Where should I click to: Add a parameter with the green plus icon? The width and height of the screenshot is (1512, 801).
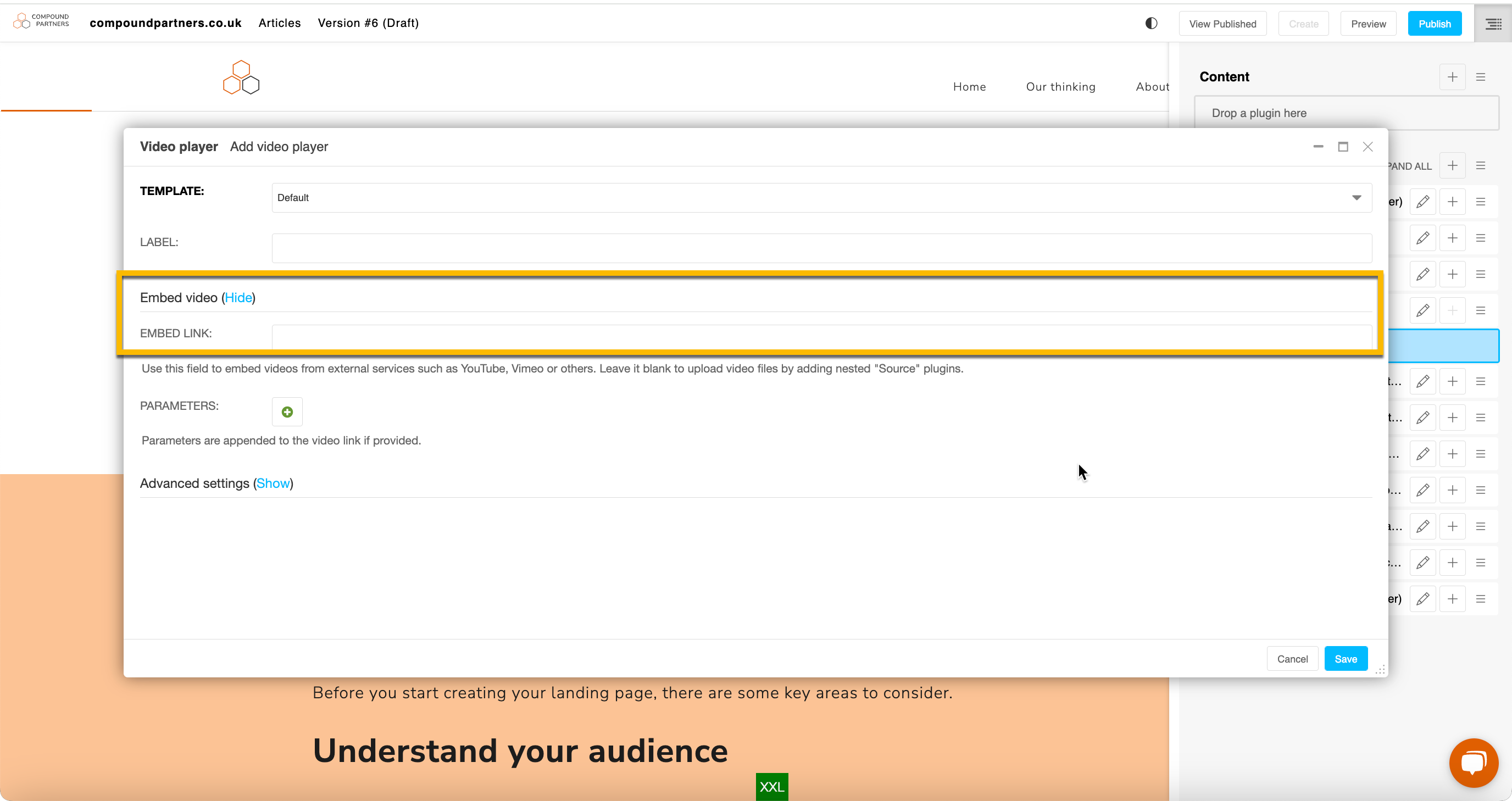coord(287,412)
